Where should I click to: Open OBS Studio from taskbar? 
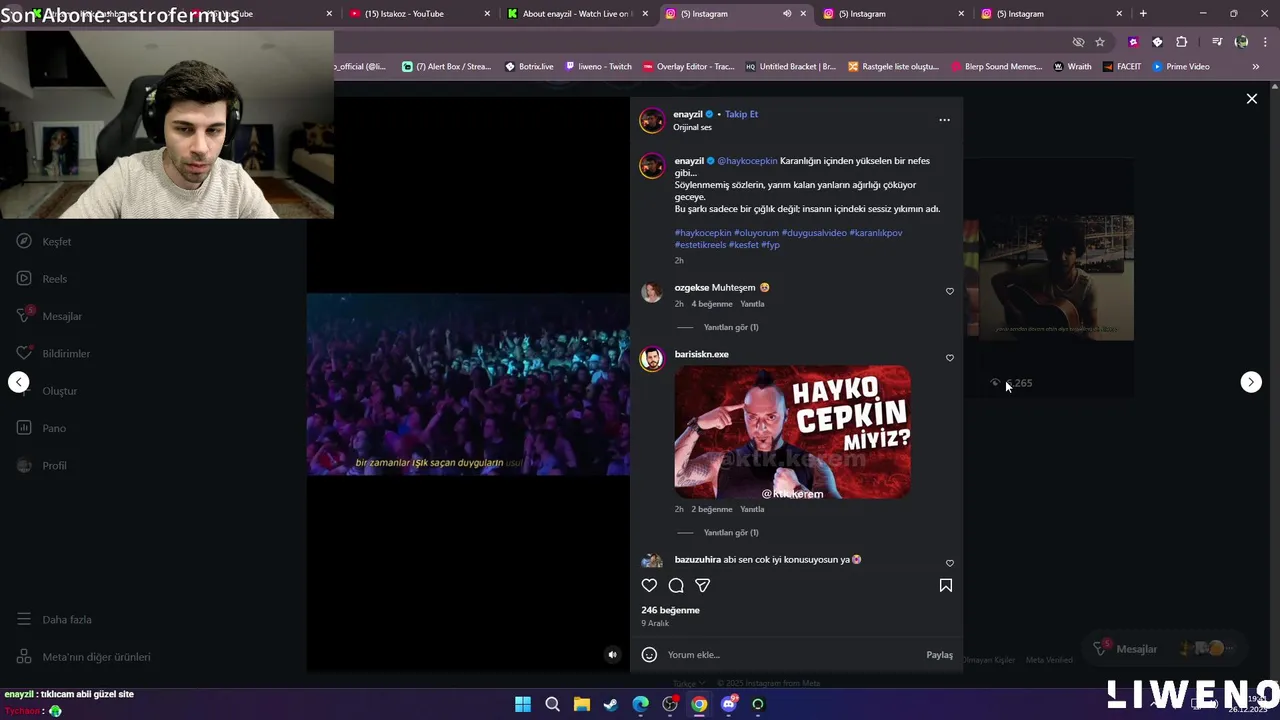point(670,705)
